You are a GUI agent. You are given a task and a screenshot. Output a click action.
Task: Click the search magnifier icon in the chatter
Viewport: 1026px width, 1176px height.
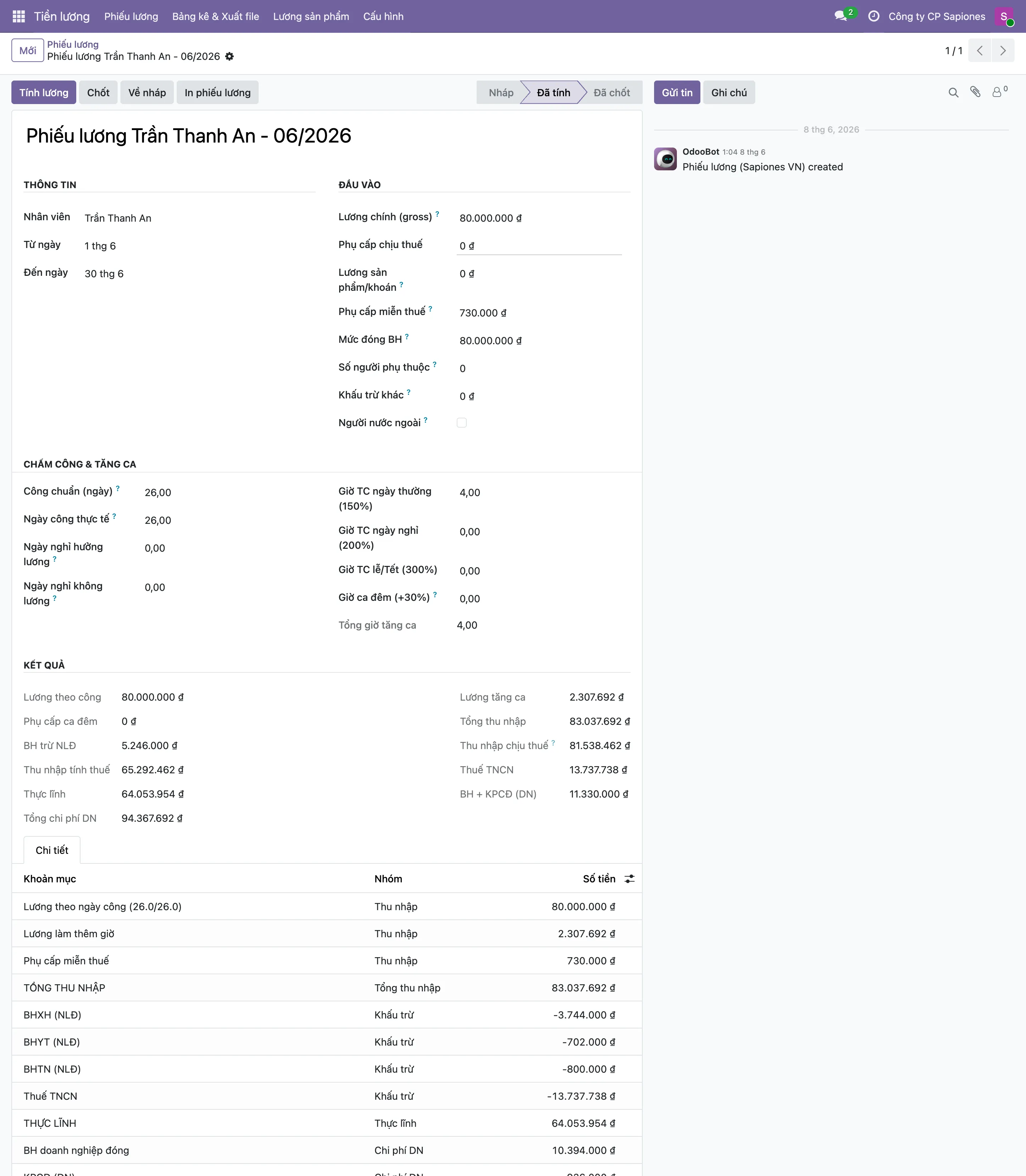(x=953, y=92)
